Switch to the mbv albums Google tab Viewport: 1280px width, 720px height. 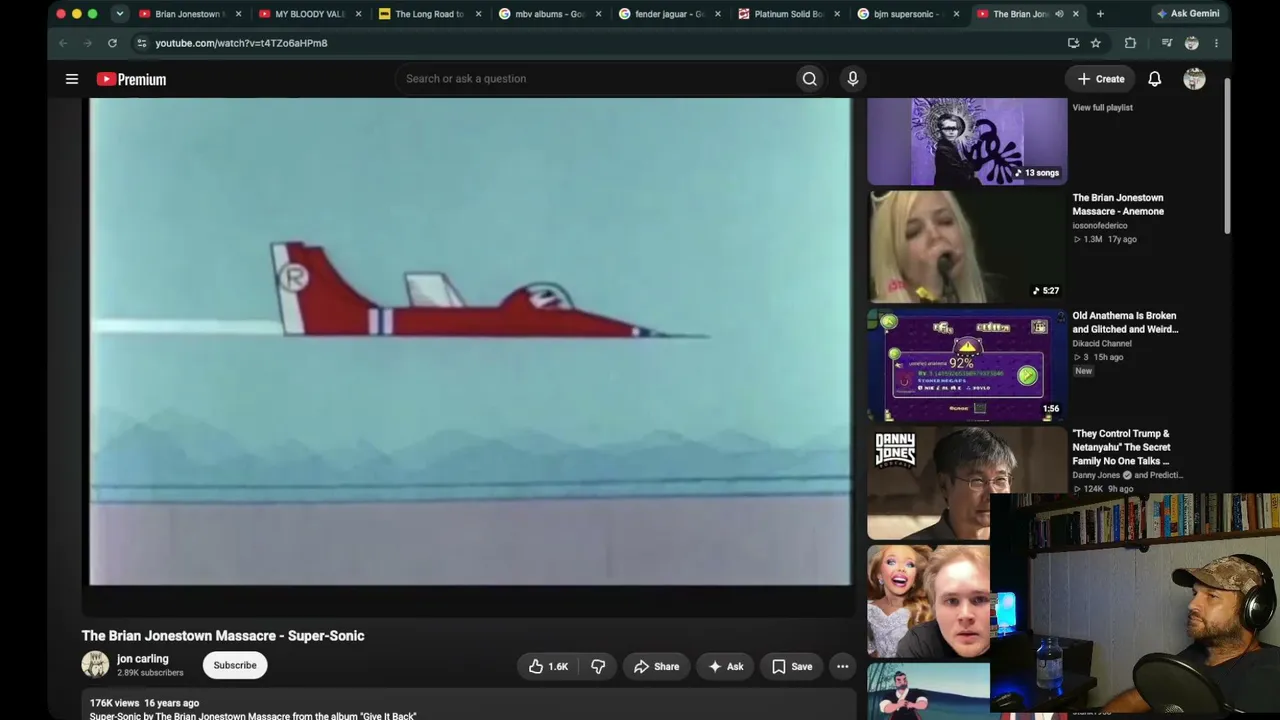coord(550,14)
